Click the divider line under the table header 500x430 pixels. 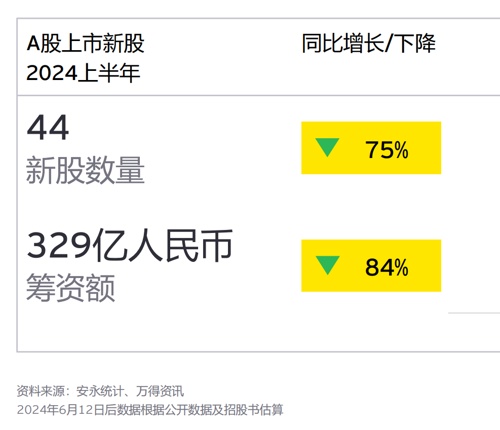[x=258, y=95]
